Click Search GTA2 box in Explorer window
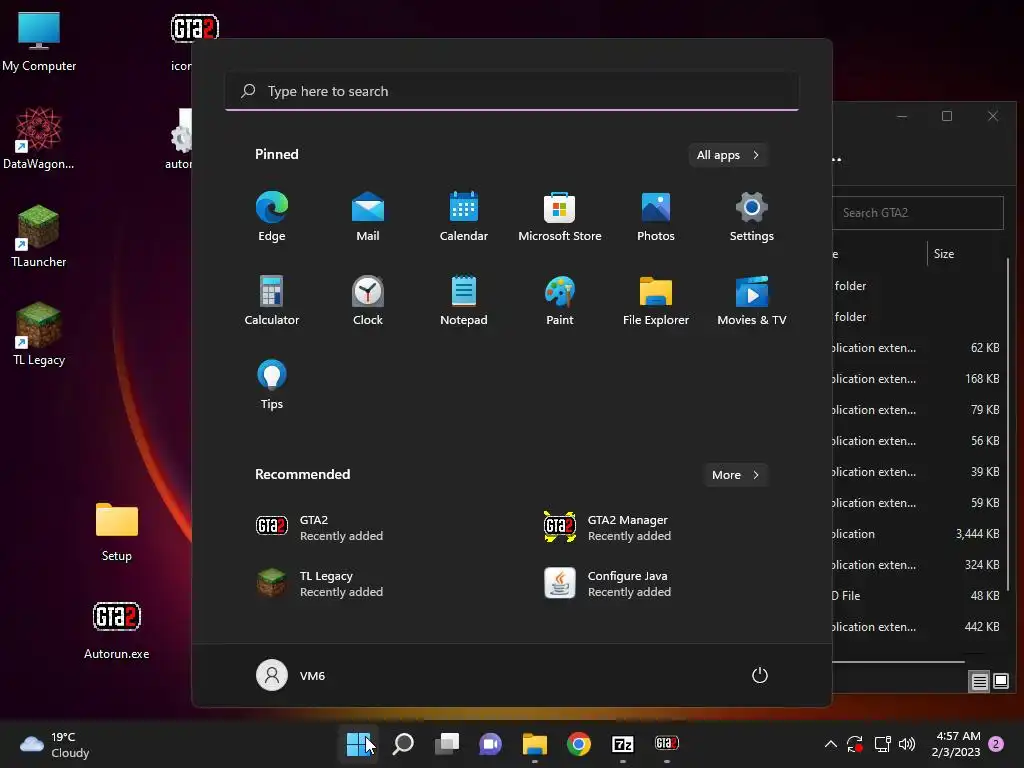The width and height of the screenshot is (1024, 768). 918,213
